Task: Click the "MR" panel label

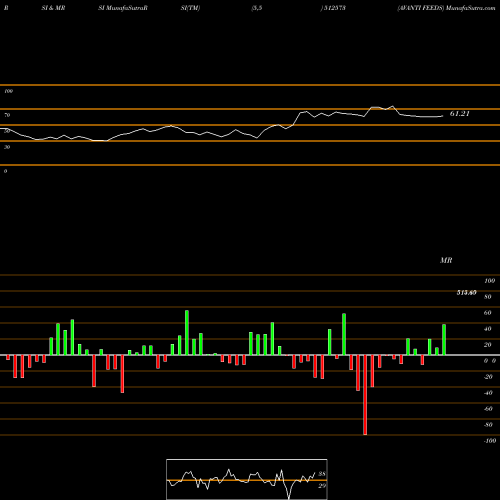Action: (x=446, y=260)
